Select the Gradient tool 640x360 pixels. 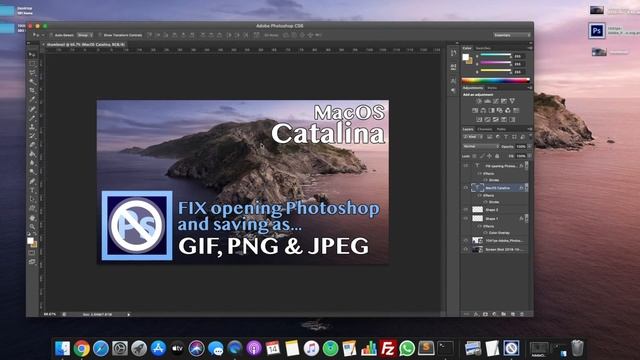point(32,154)
